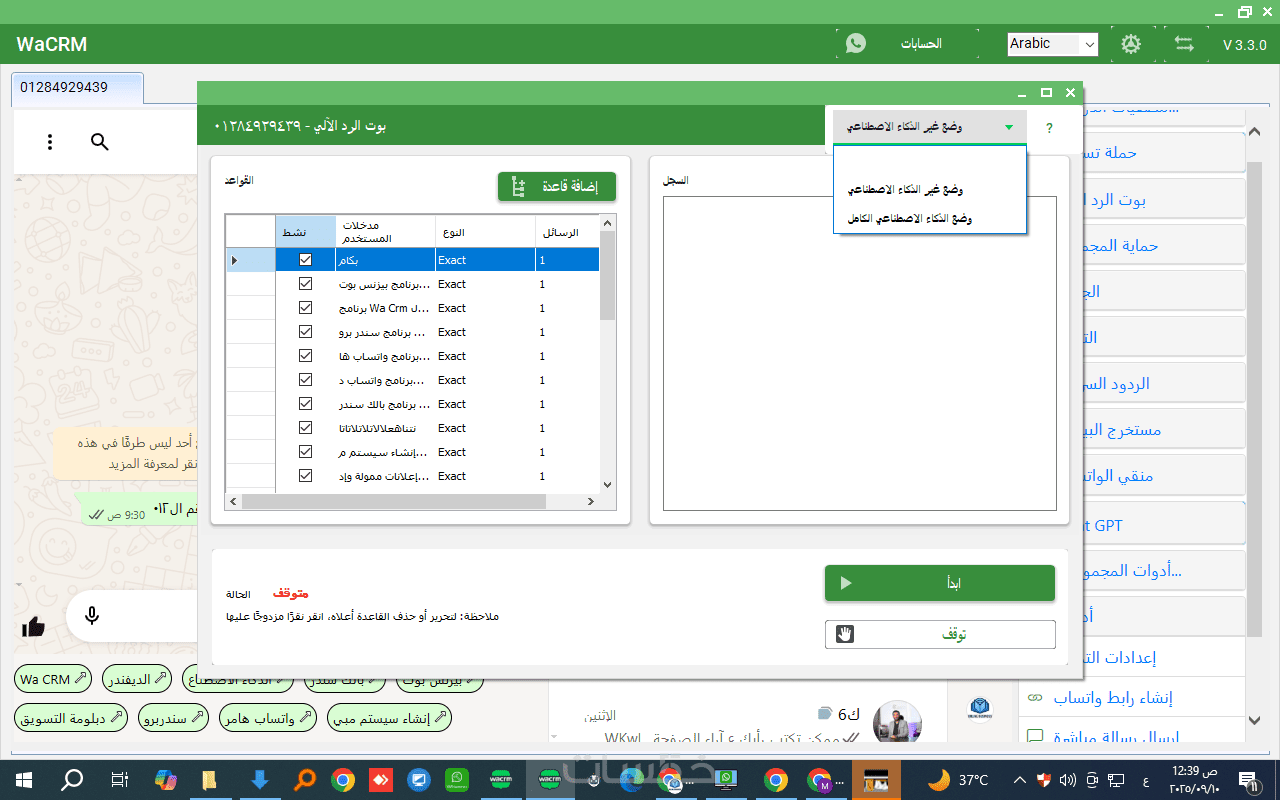Viewport: 1280px width, 800px height.
Task: Click the rules table scroll down arrow
Action: click(x=607, y=484)
